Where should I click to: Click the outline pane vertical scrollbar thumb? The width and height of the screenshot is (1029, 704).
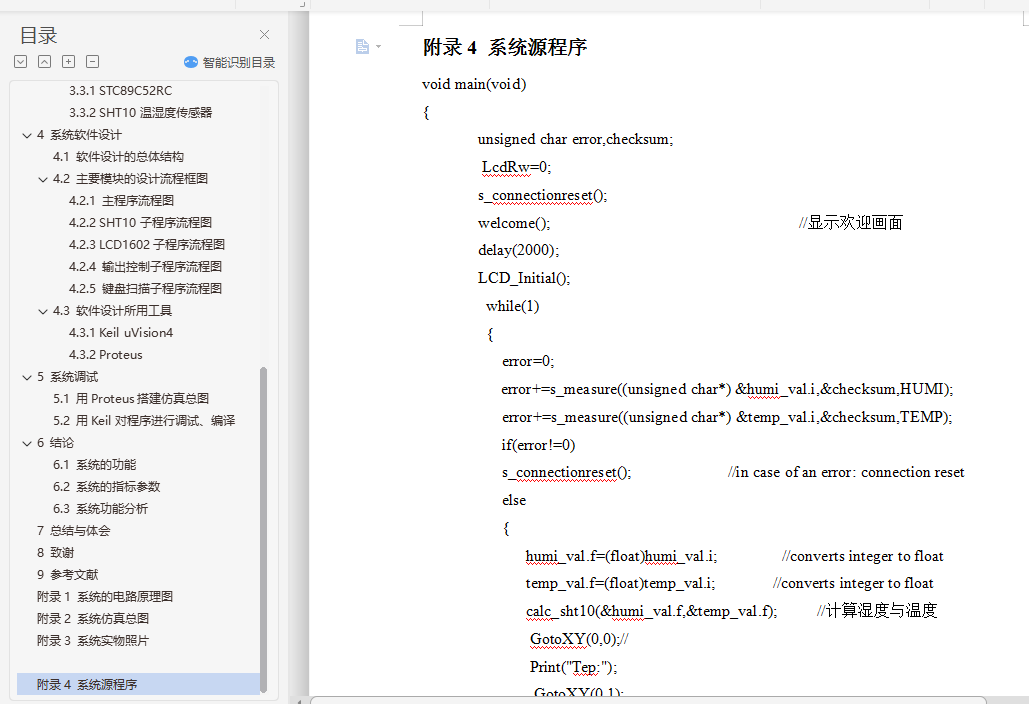(x=264, y=529)
